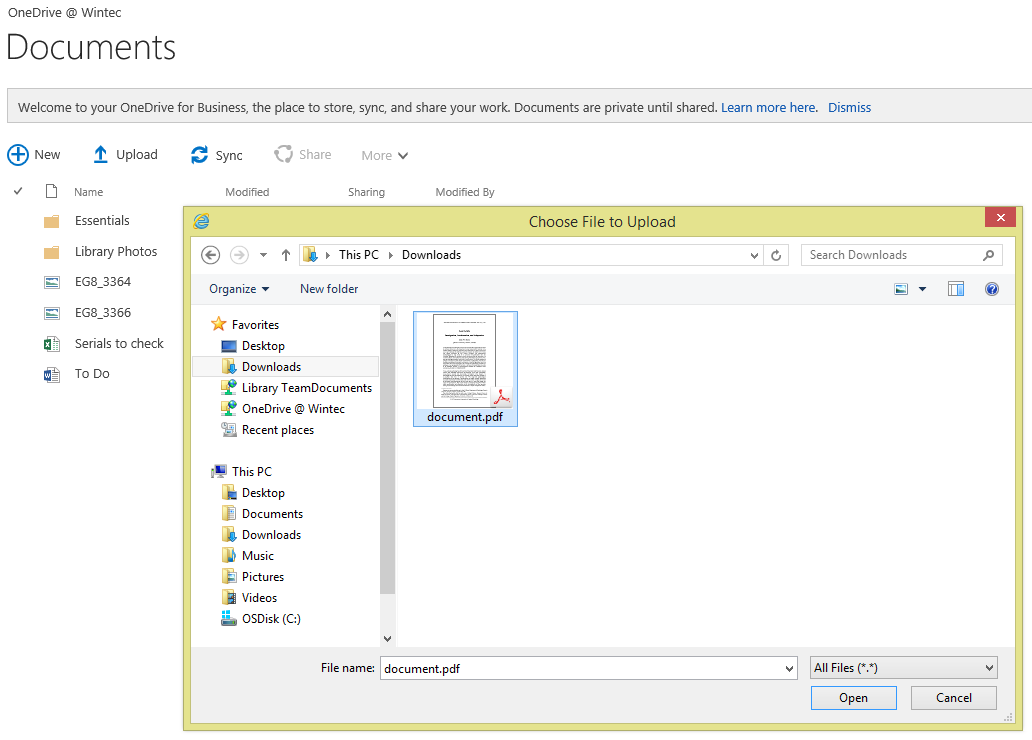Click the Modified By column header
The image size is (1032, 740).
465,192
